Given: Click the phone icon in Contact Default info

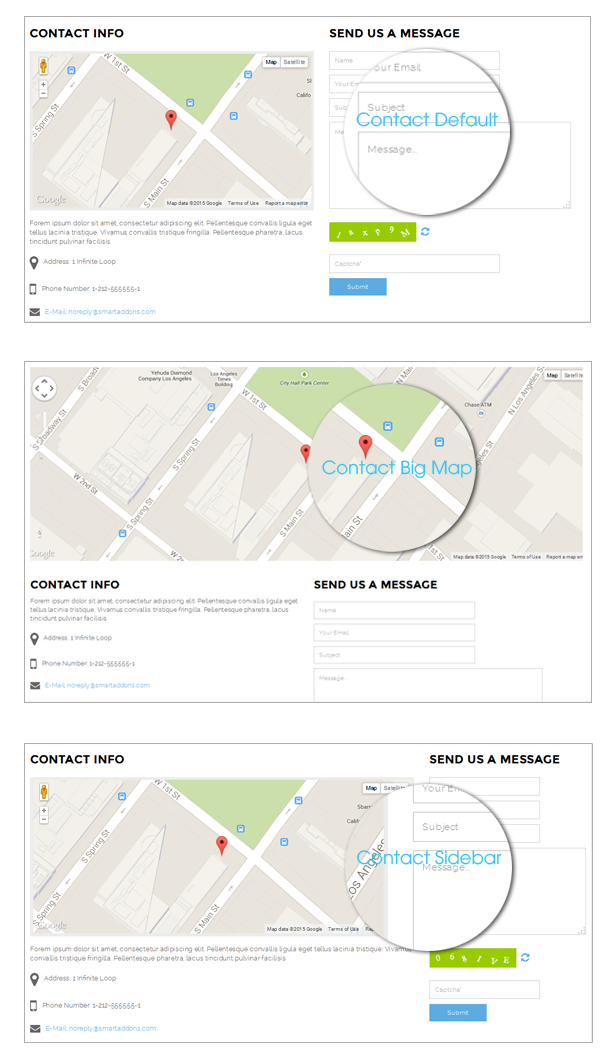Looking at the screenshot, I should [32, 289].
